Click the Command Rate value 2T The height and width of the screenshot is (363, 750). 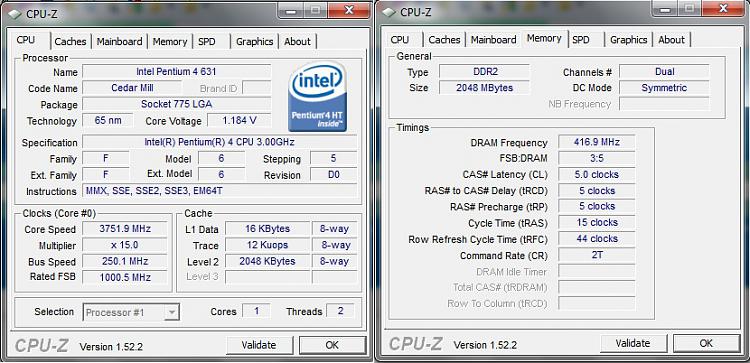(x=597, y=255)
